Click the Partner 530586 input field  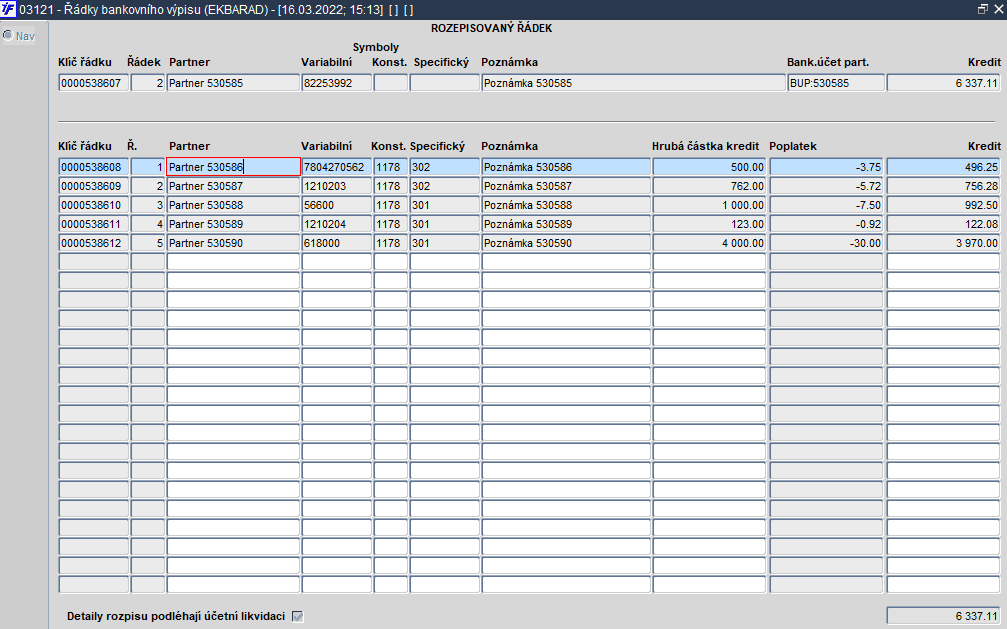point(233,167)
